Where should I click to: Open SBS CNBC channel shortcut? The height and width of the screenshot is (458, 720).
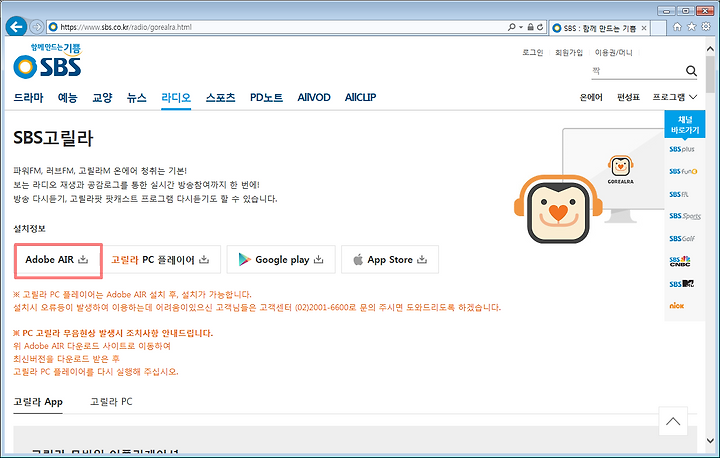(x=680, y=261)
